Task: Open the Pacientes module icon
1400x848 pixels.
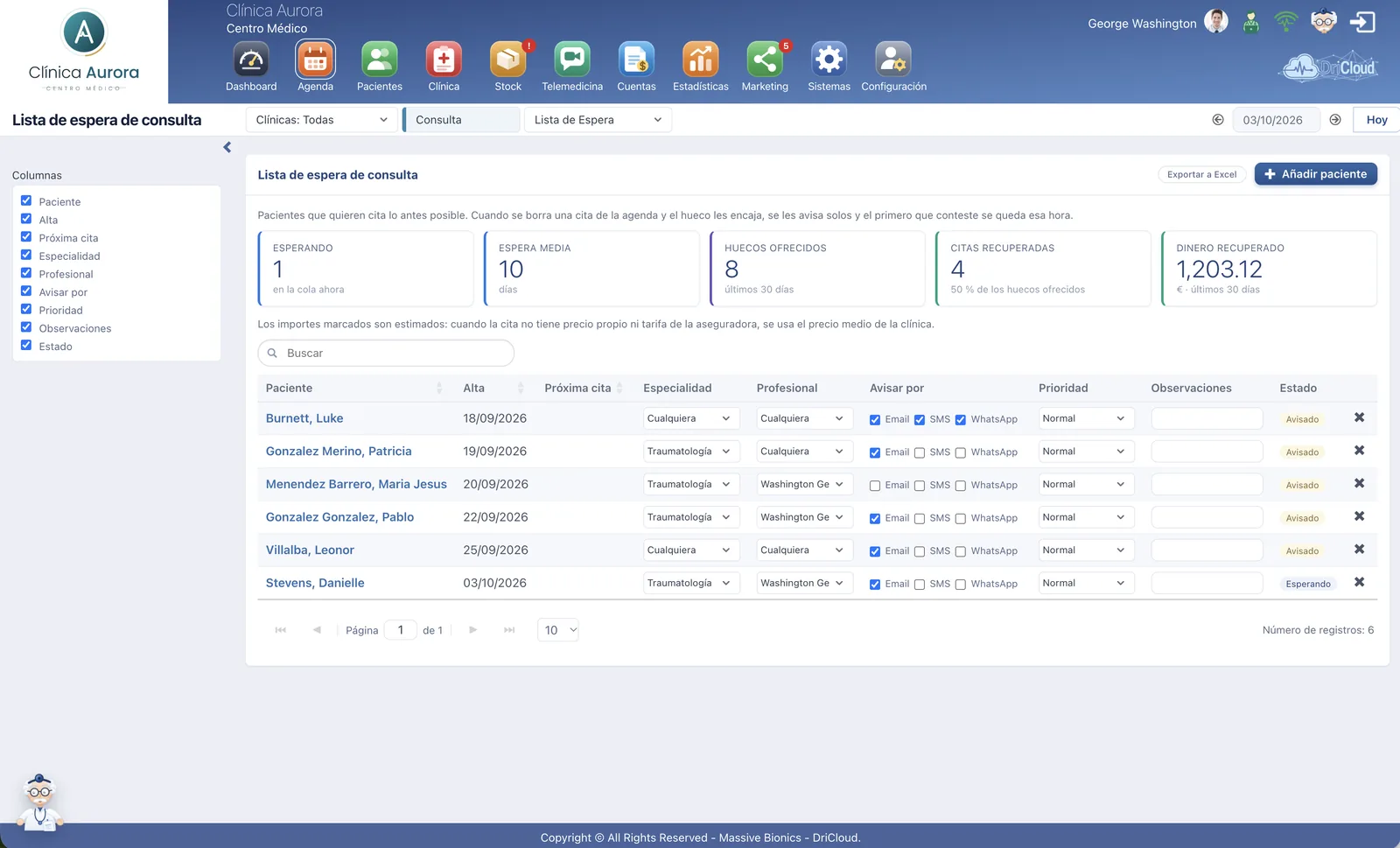Action: [x=380, y=60]
